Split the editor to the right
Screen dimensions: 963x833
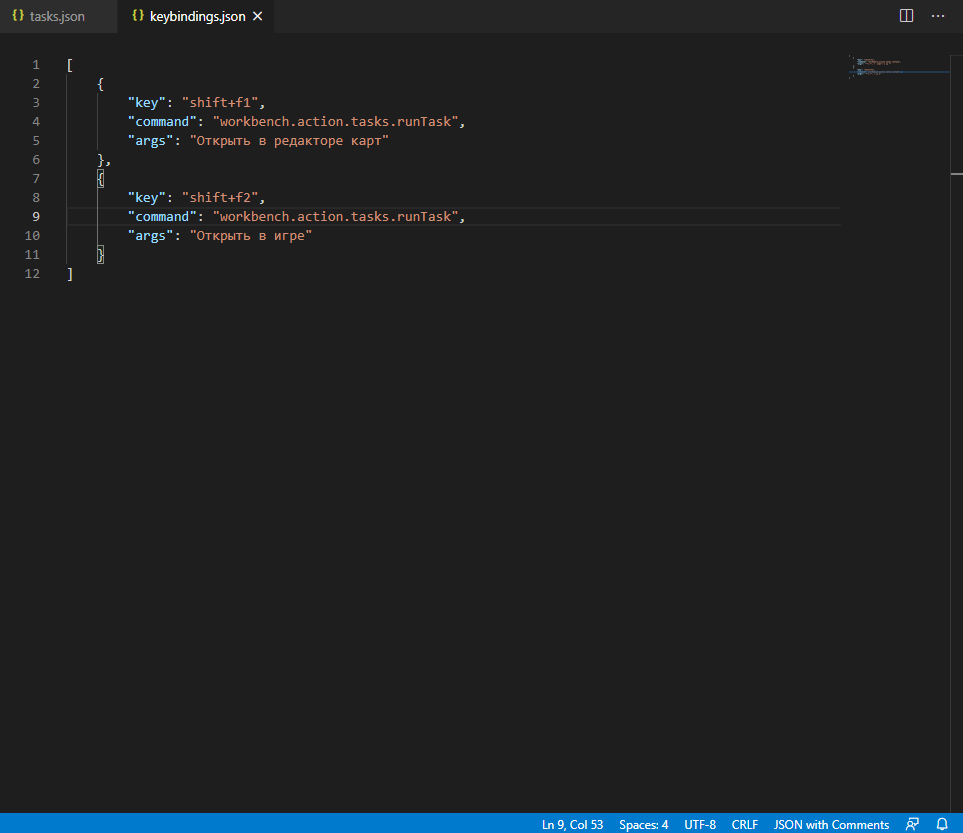coord(906,16)
